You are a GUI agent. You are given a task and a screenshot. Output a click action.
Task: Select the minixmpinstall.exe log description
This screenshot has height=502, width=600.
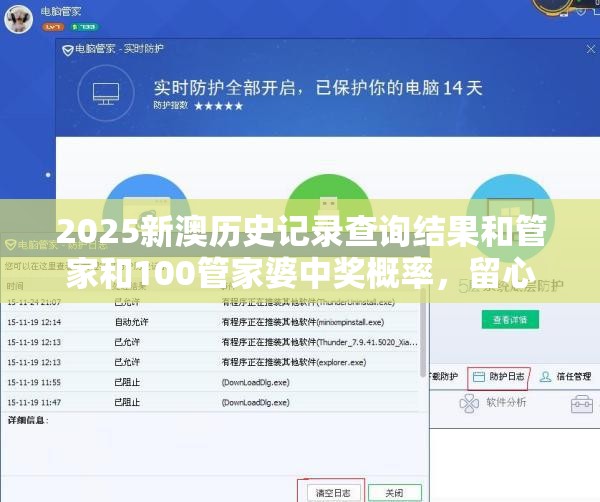303,322
